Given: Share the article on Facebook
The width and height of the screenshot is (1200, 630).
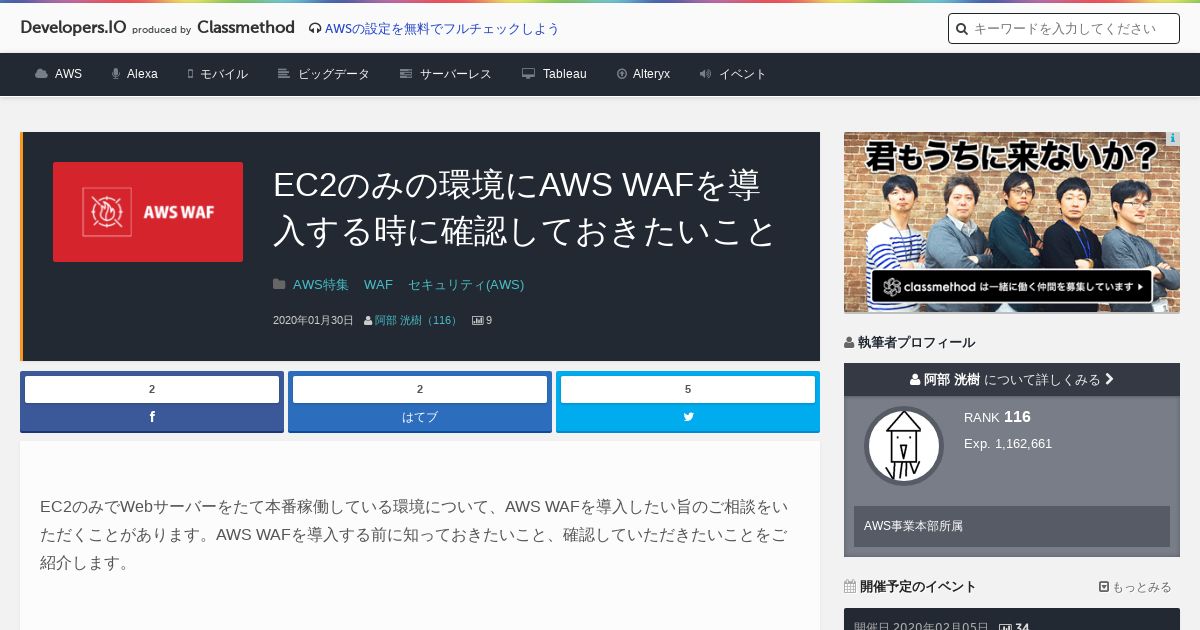Looking at the screenshot, I should [x=152, y=417].
